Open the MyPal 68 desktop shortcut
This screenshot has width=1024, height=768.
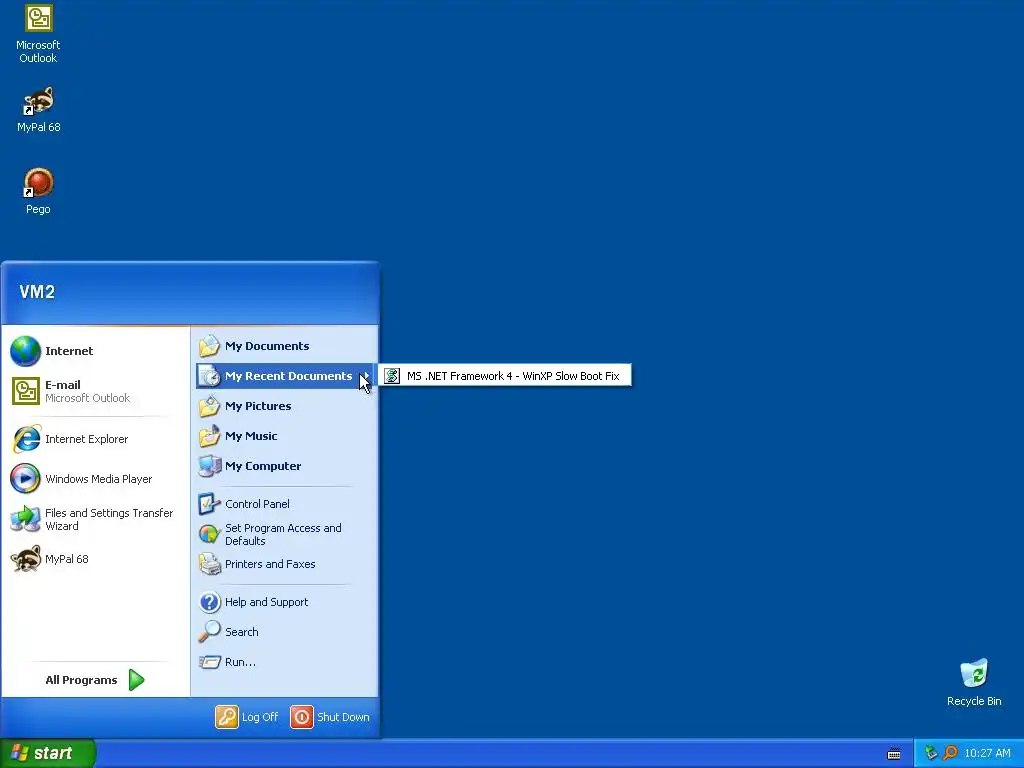tap(39, 110)
